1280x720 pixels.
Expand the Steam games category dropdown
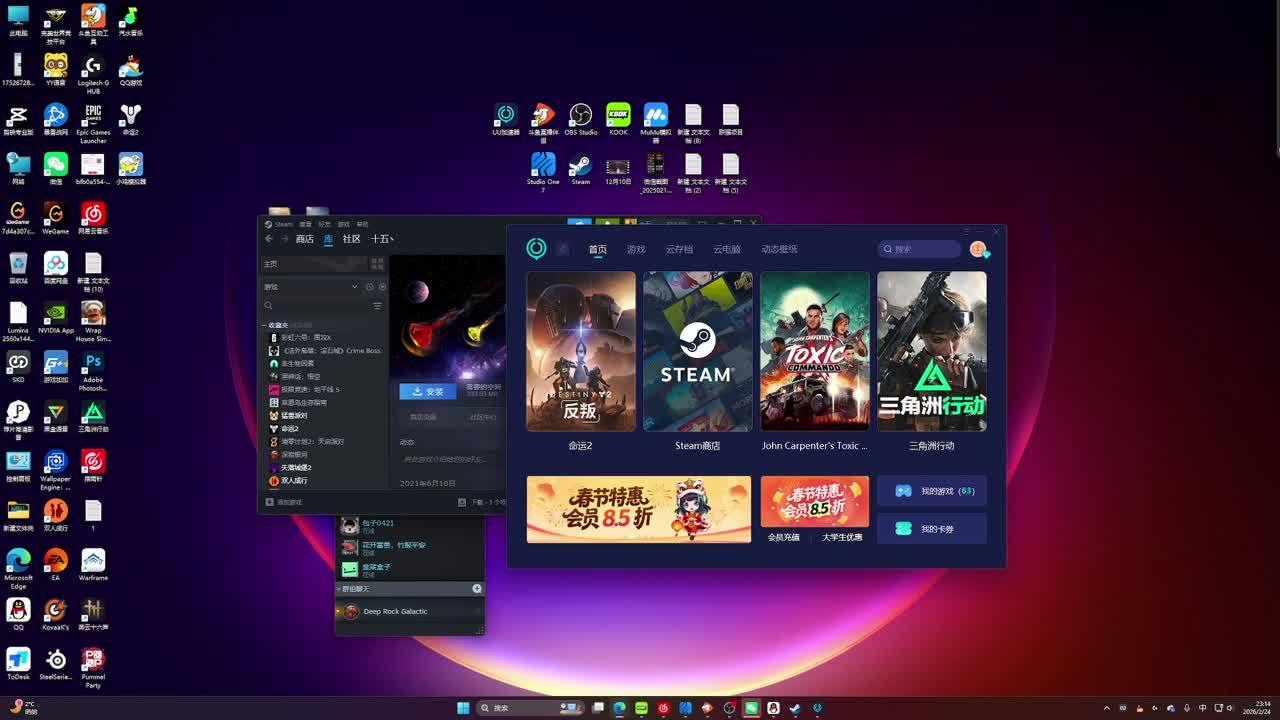click(354, 287)
